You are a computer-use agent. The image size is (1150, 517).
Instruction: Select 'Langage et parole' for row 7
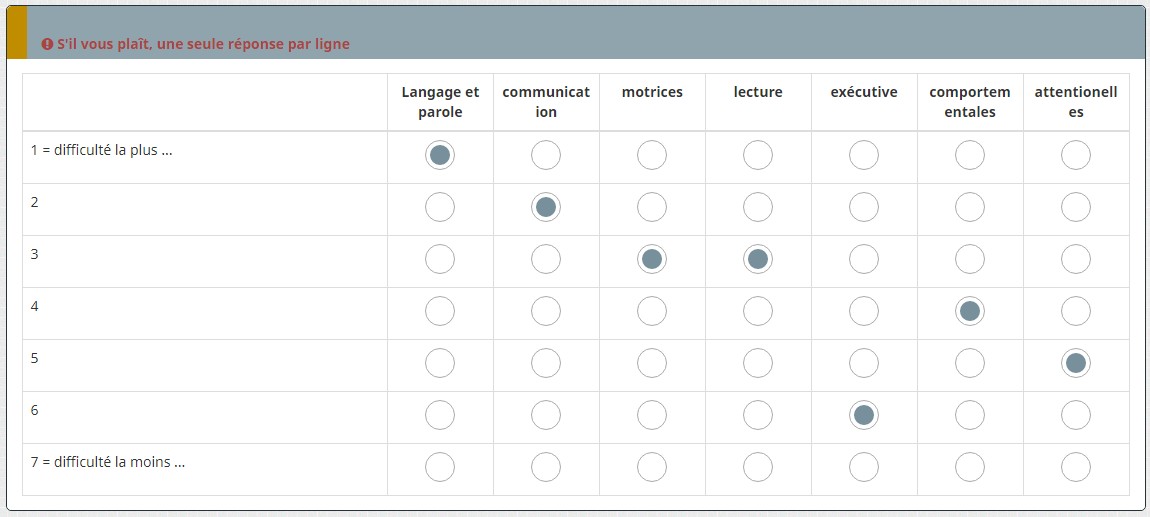pos(440,467)
